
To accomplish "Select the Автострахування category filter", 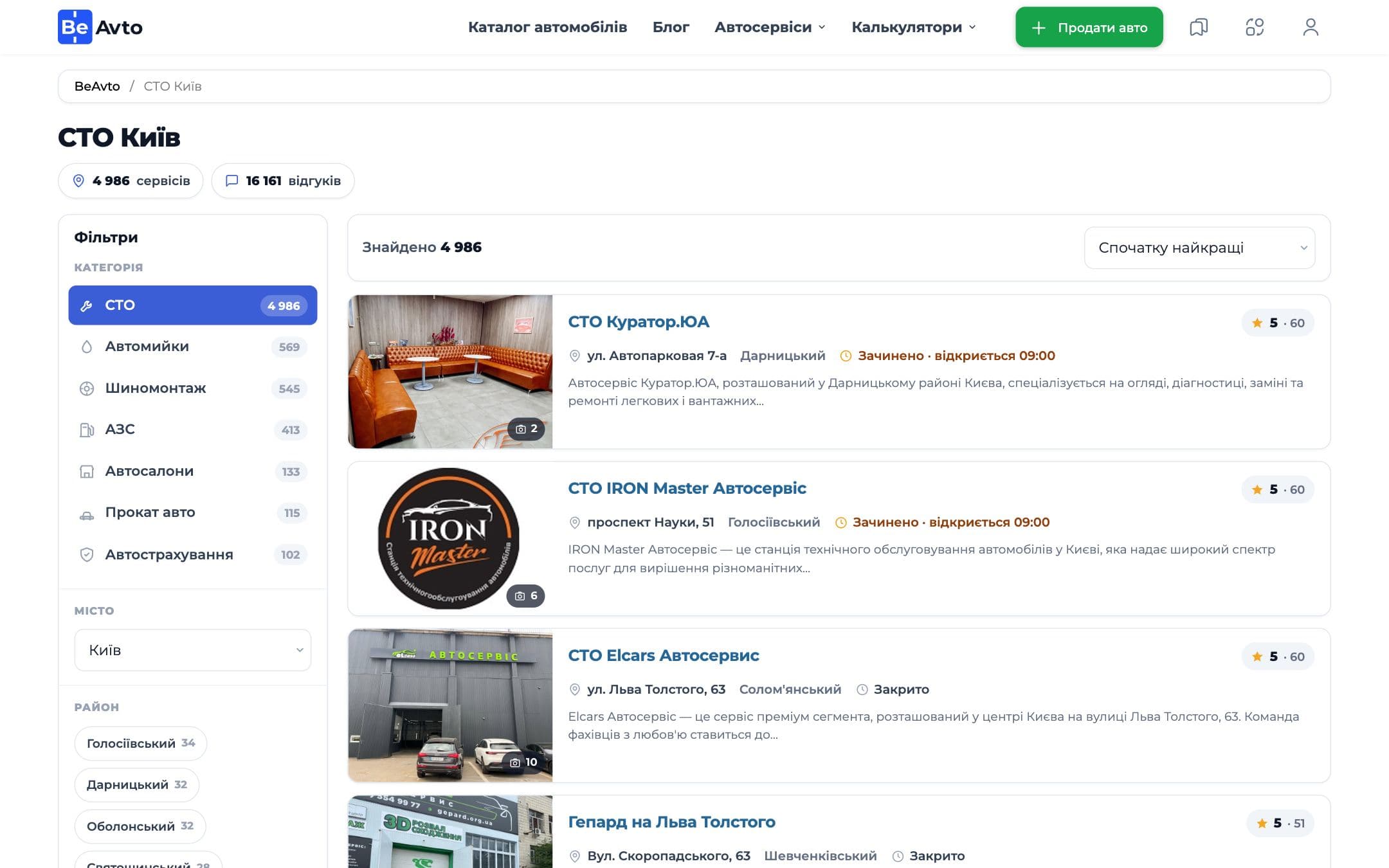I will (192, 554).
